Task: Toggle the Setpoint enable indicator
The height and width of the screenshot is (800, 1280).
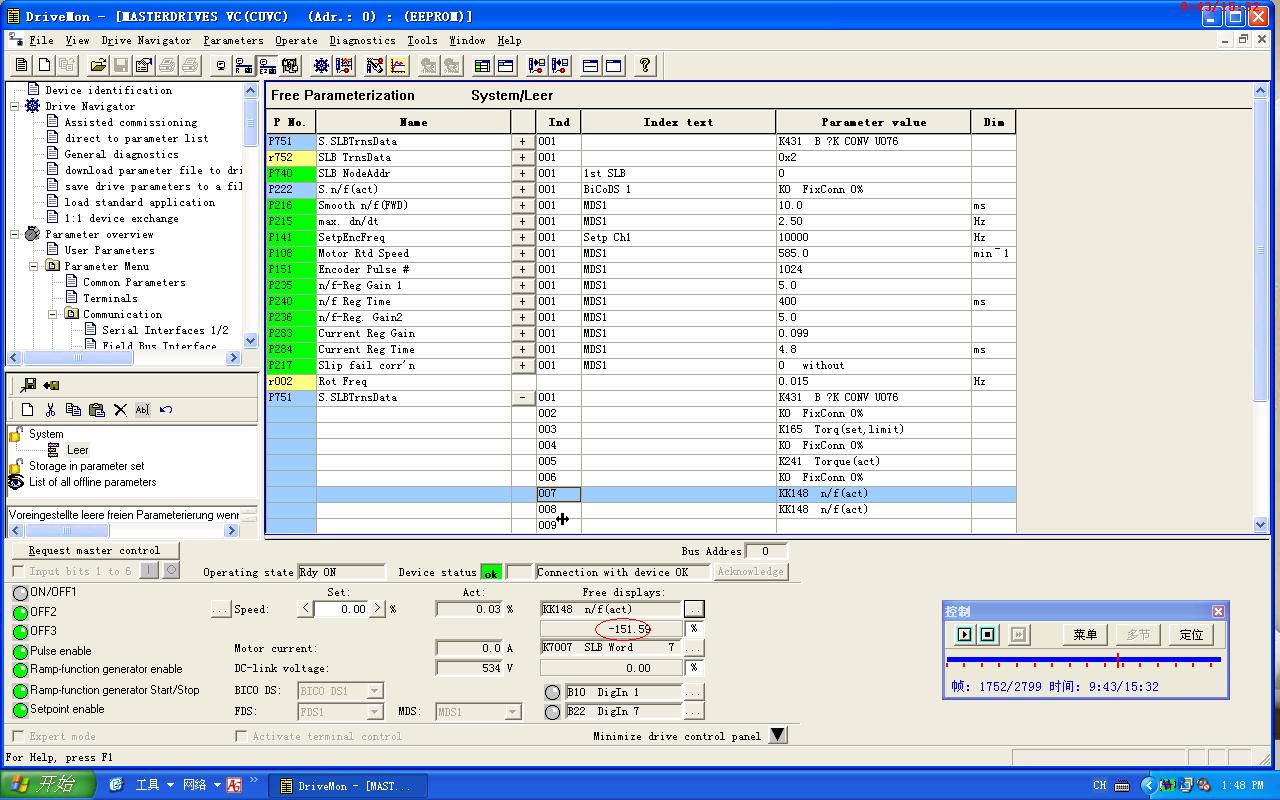Action: click(x=20, y=710)
